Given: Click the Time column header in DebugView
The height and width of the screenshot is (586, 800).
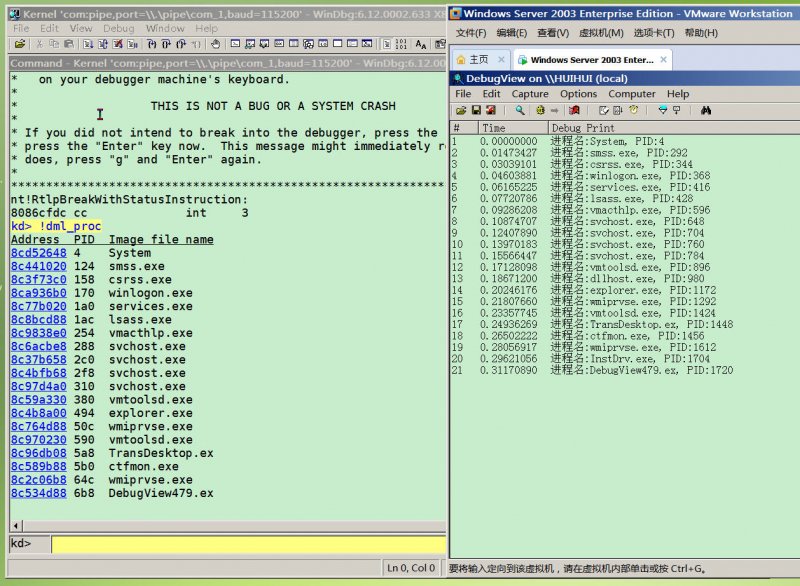Looking at the screenshot, I should click(513, 128).
